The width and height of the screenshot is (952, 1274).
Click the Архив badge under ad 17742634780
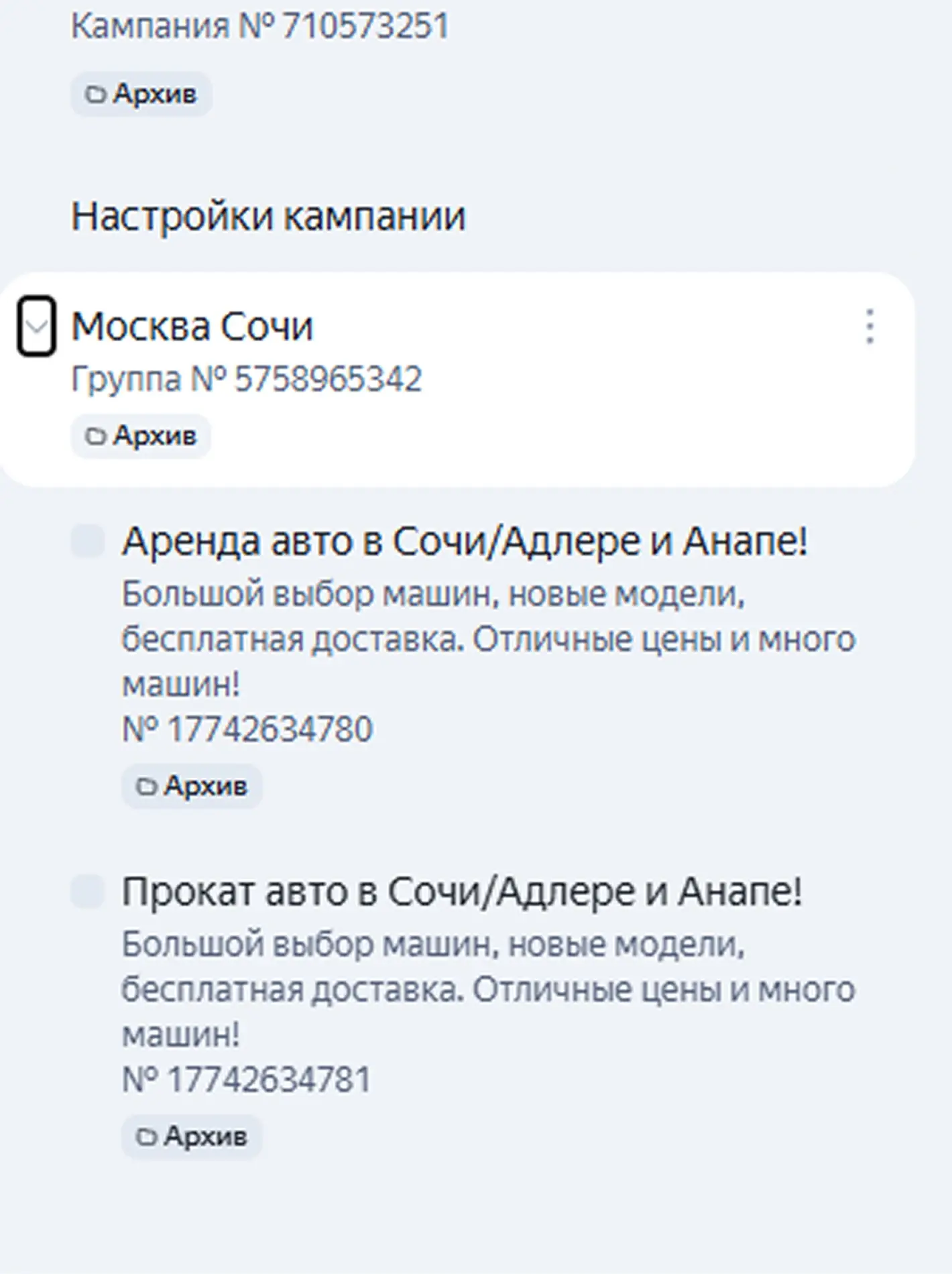coord(192,786)
